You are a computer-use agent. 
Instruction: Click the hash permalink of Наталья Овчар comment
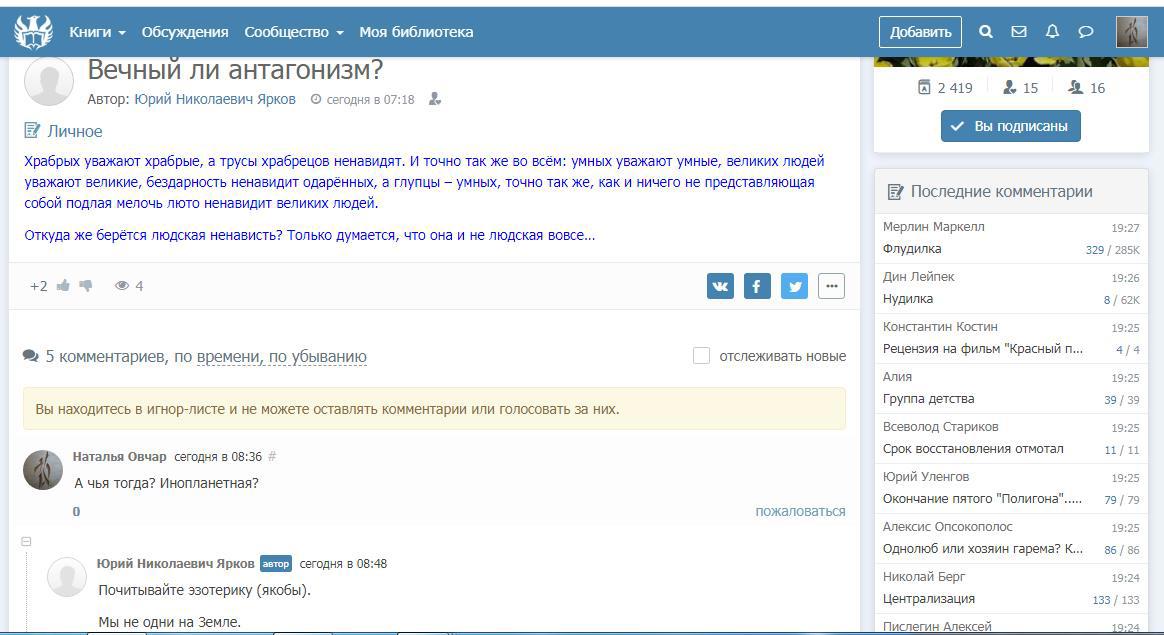click(272, 457)
